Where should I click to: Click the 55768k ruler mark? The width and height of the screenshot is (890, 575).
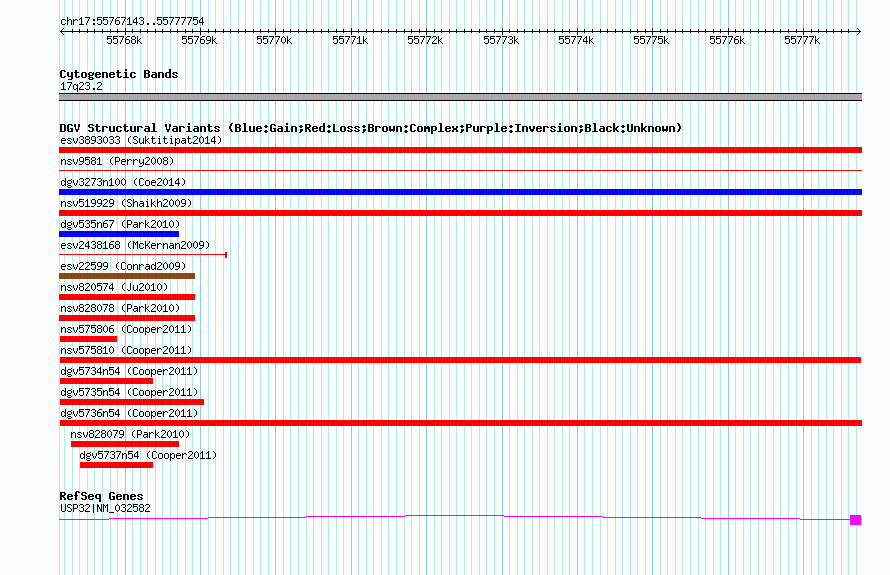124,40
